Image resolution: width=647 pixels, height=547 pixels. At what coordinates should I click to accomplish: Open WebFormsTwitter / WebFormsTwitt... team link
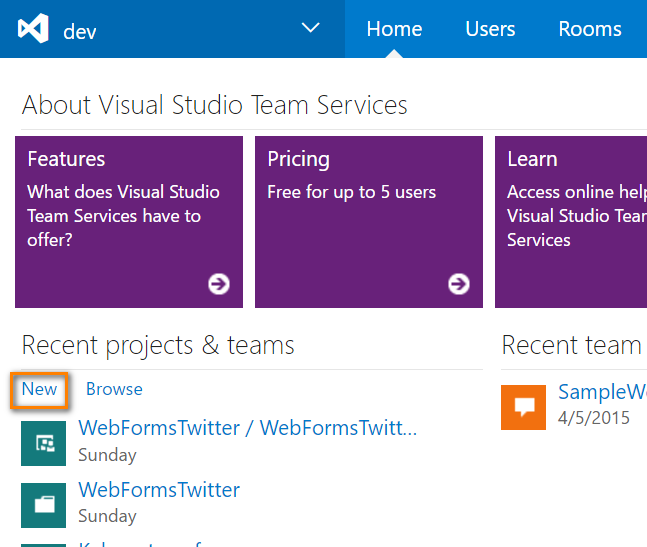pos(248,428)
